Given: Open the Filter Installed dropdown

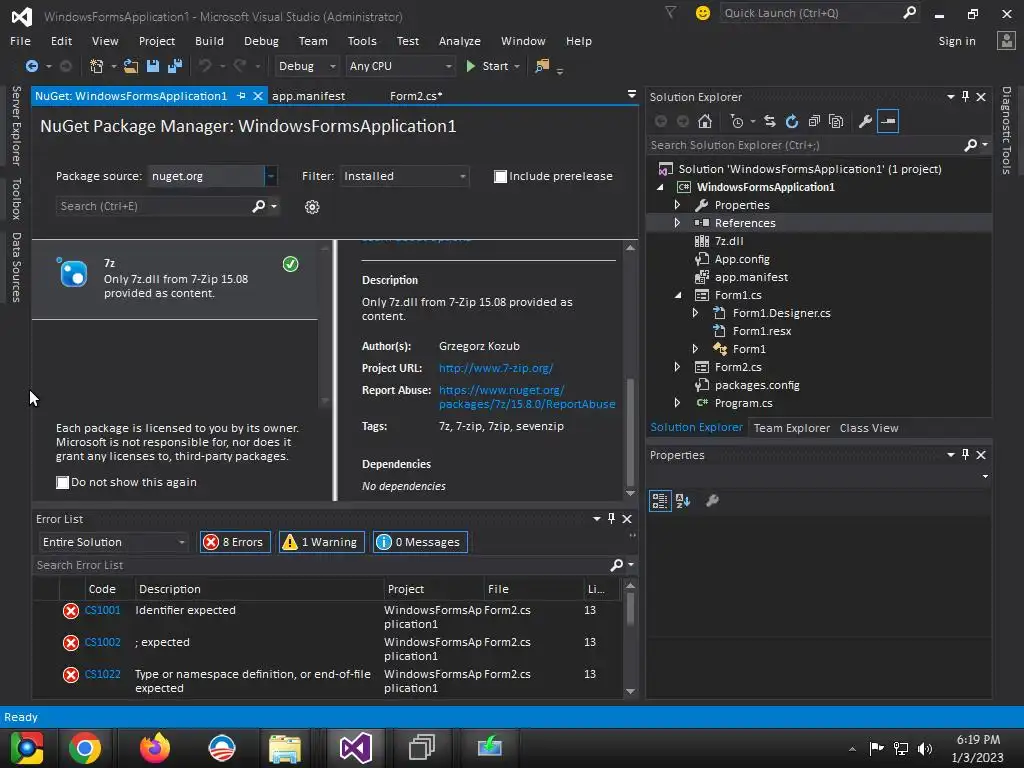Looking at the screenshot, I should click(x=462, y=176).
